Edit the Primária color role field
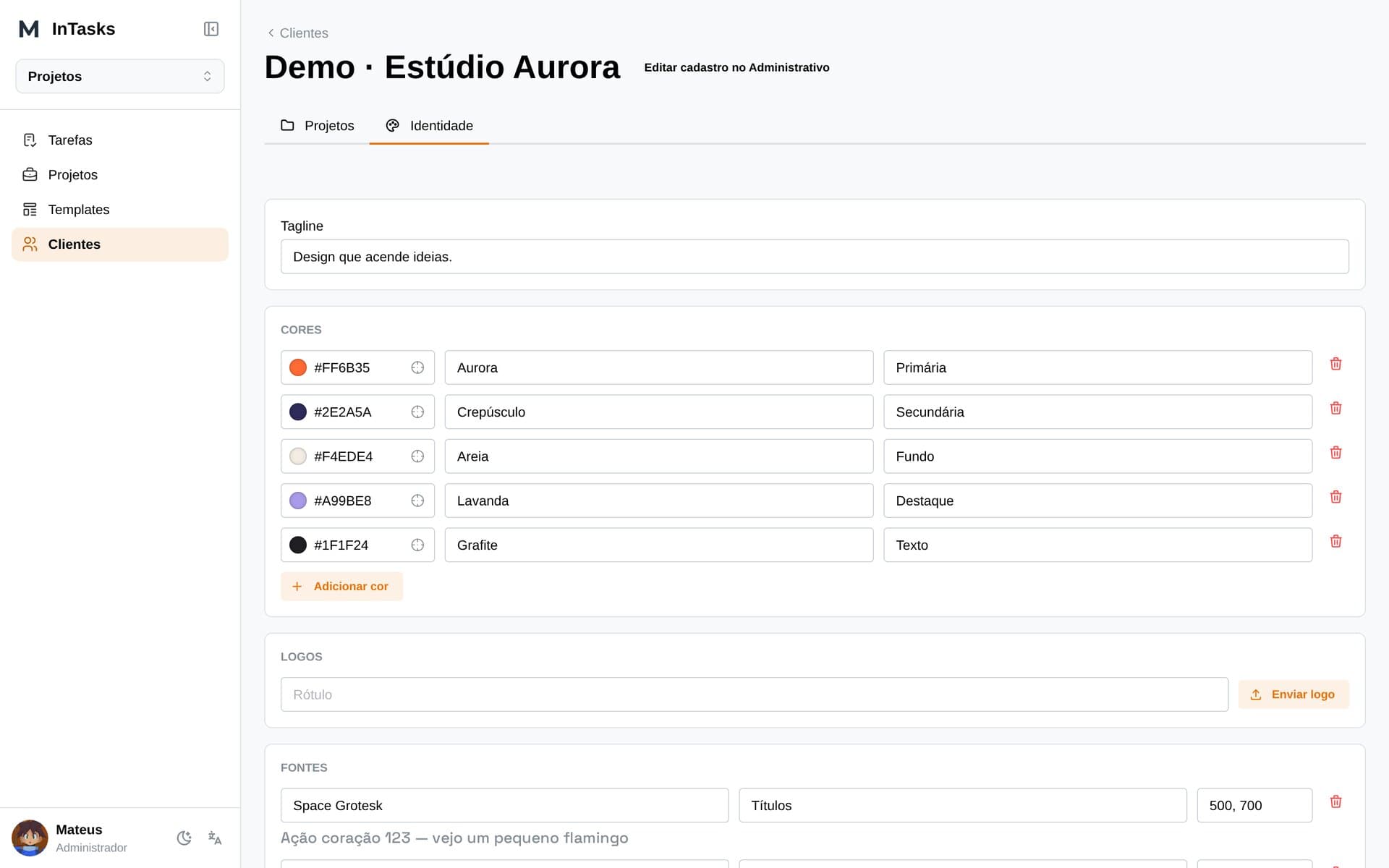The width and height of the screenshot is (1389, 868). [x=1097, y=367]
